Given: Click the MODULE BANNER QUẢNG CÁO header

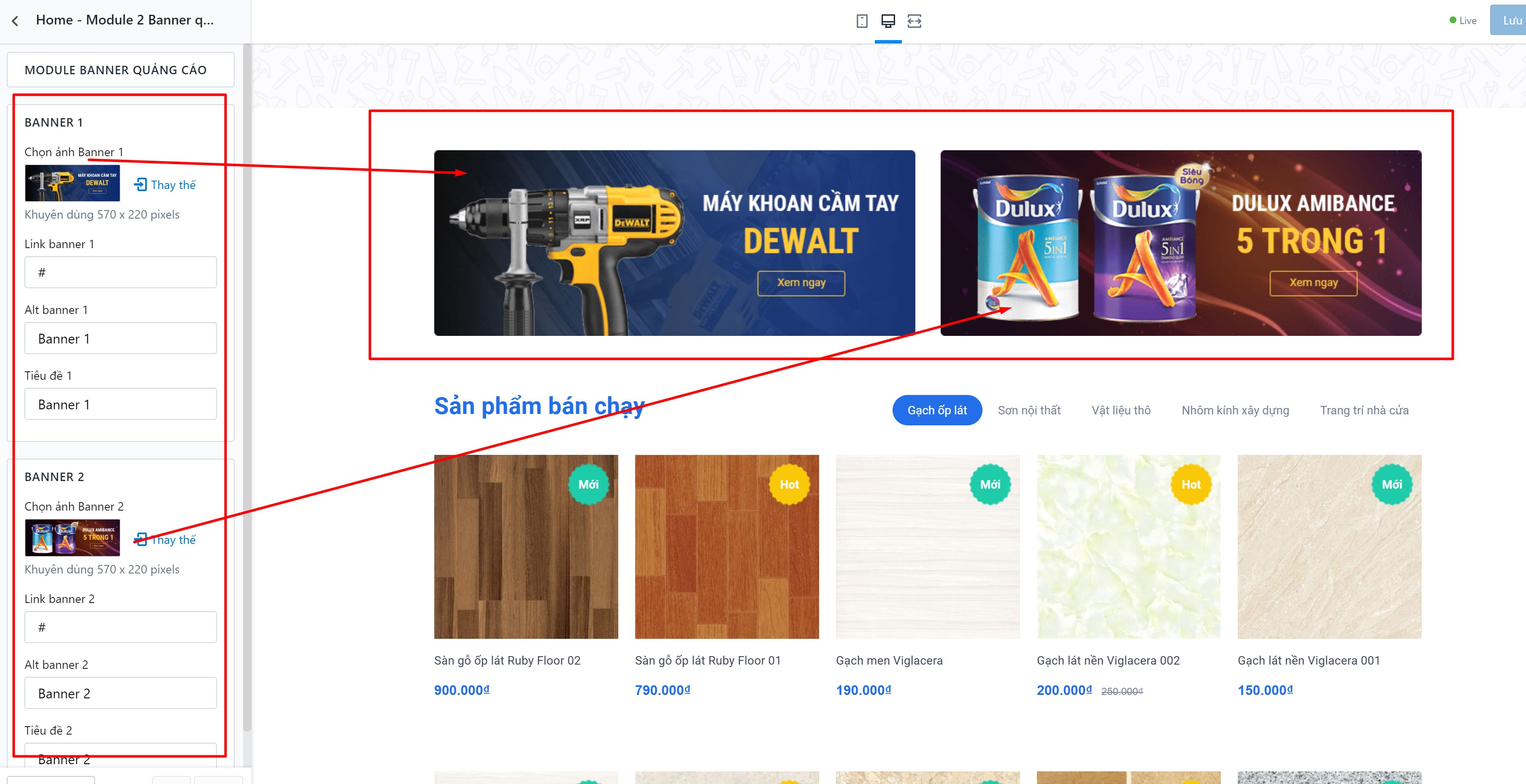Looking at the screenshot, I should (x=121, y=70).
